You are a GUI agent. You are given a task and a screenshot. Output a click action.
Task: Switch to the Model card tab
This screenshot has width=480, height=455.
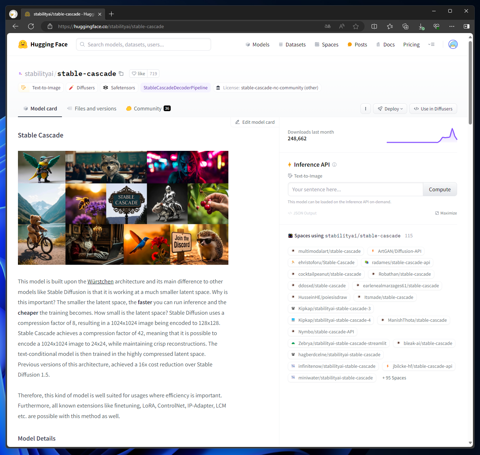40,109
